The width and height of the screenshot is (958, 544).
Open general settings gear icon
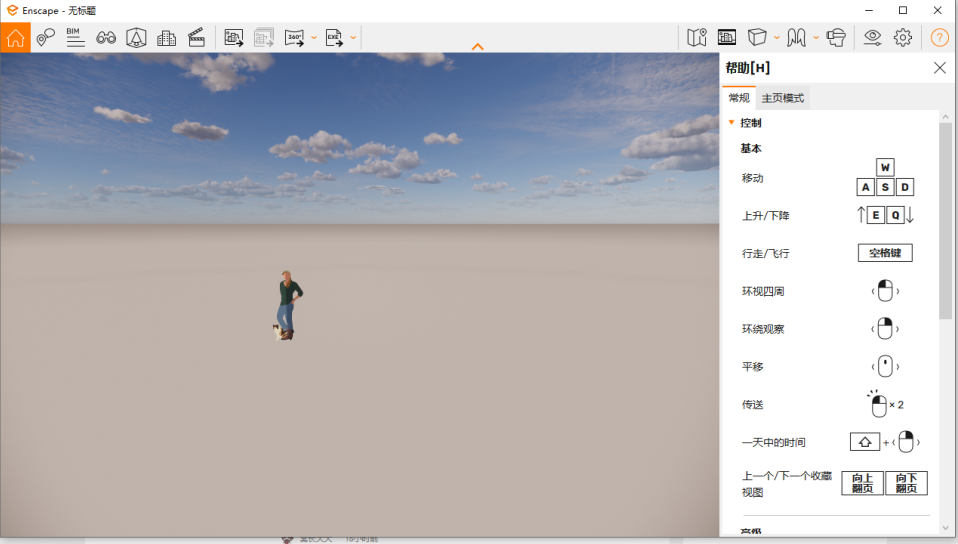[x=902, y=38]
